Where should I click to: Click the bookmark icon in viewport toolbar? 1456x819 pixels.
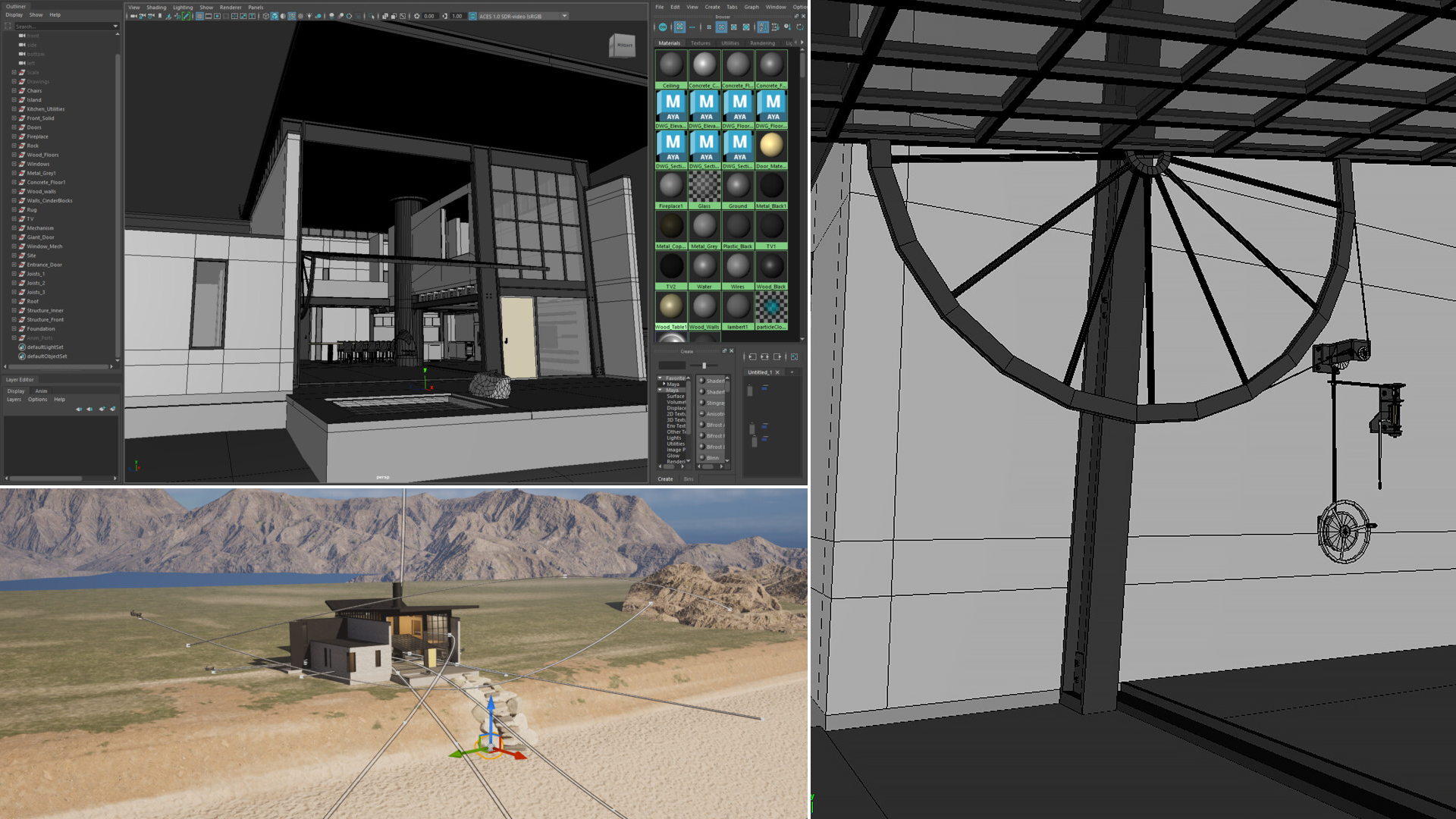160,16
